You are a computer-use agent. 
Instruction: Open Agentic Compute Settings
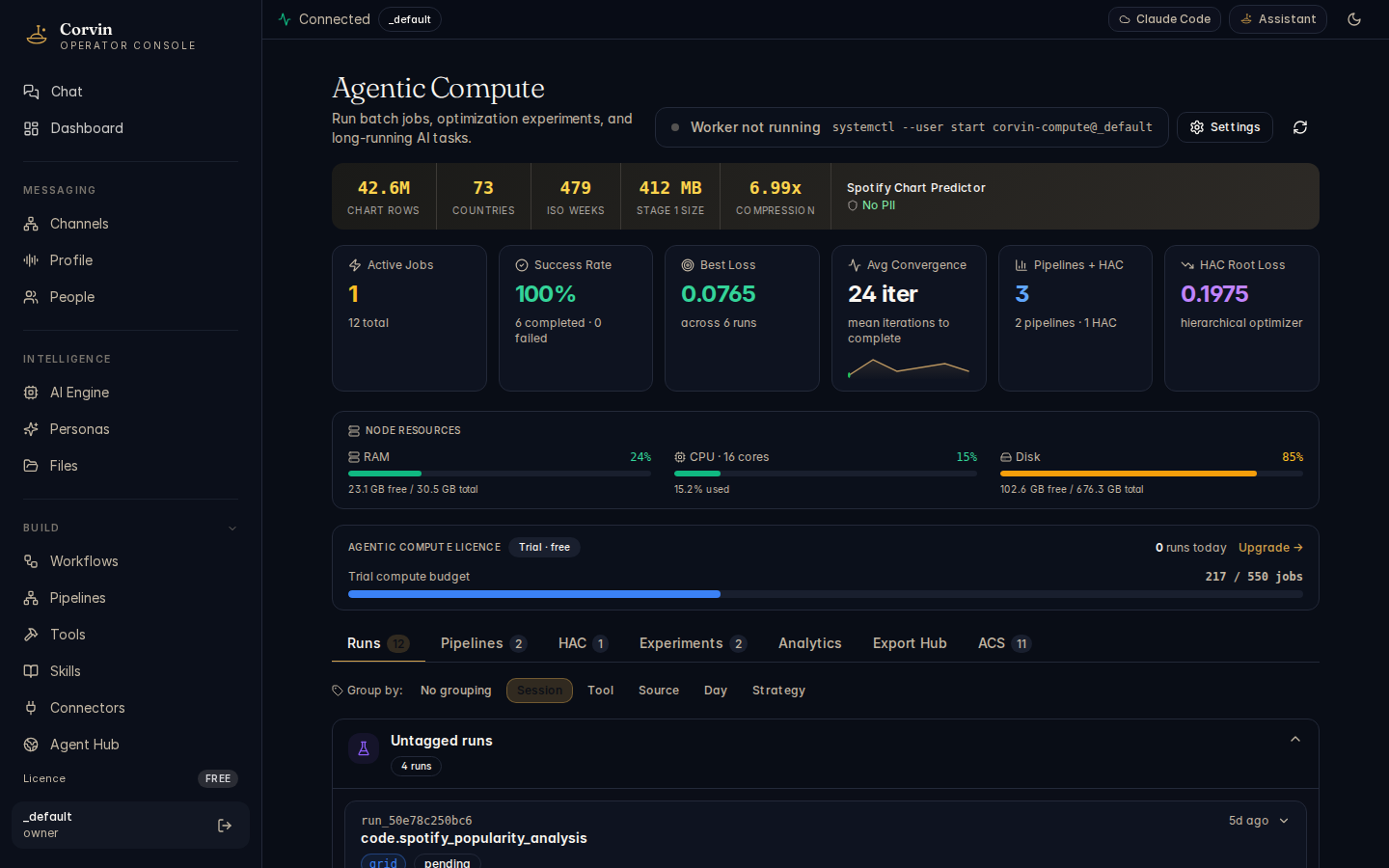[x=1225, y=127]
